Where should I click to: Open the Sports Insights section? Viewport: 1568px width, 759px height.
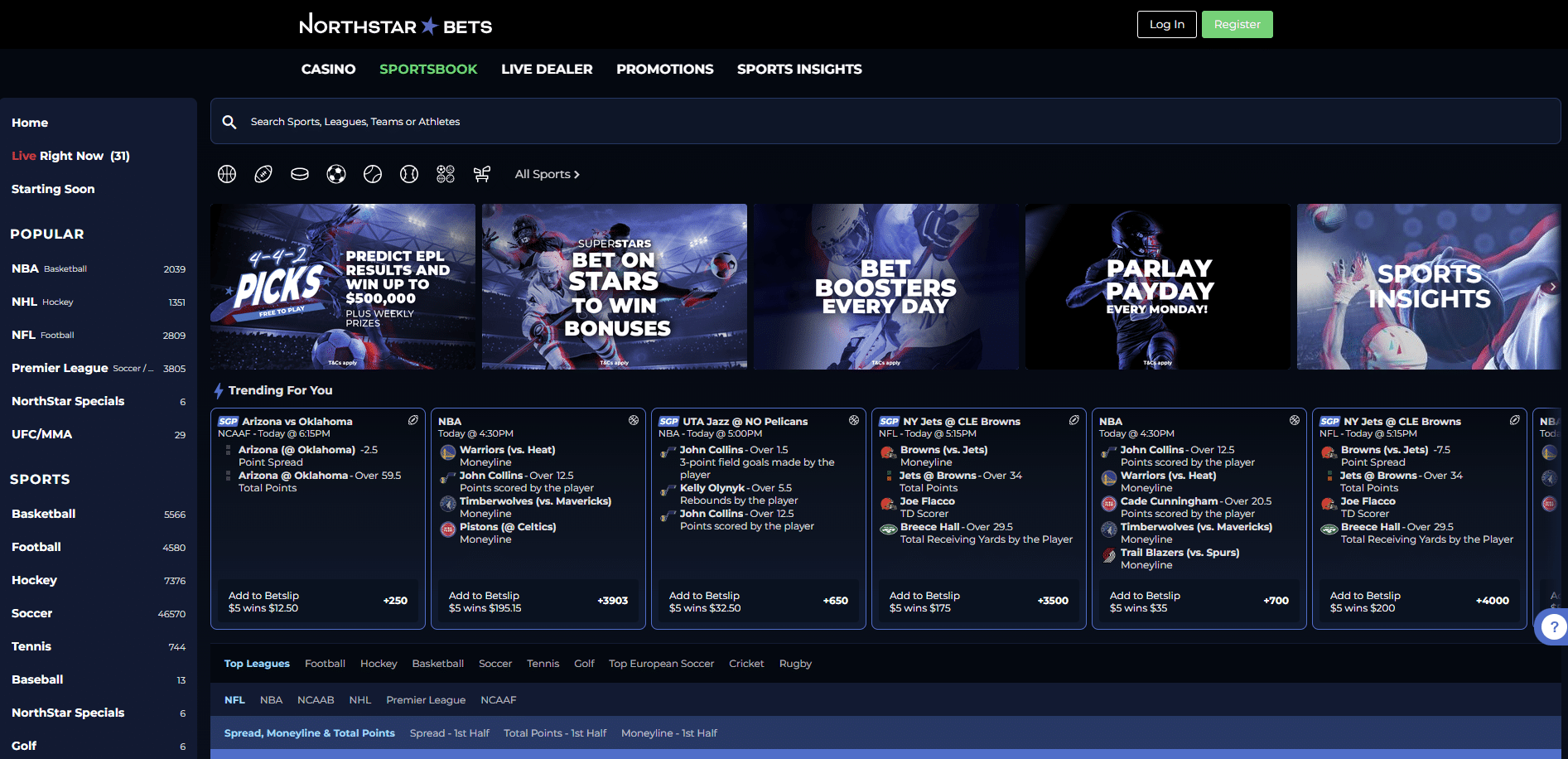[x=799, y=70]
